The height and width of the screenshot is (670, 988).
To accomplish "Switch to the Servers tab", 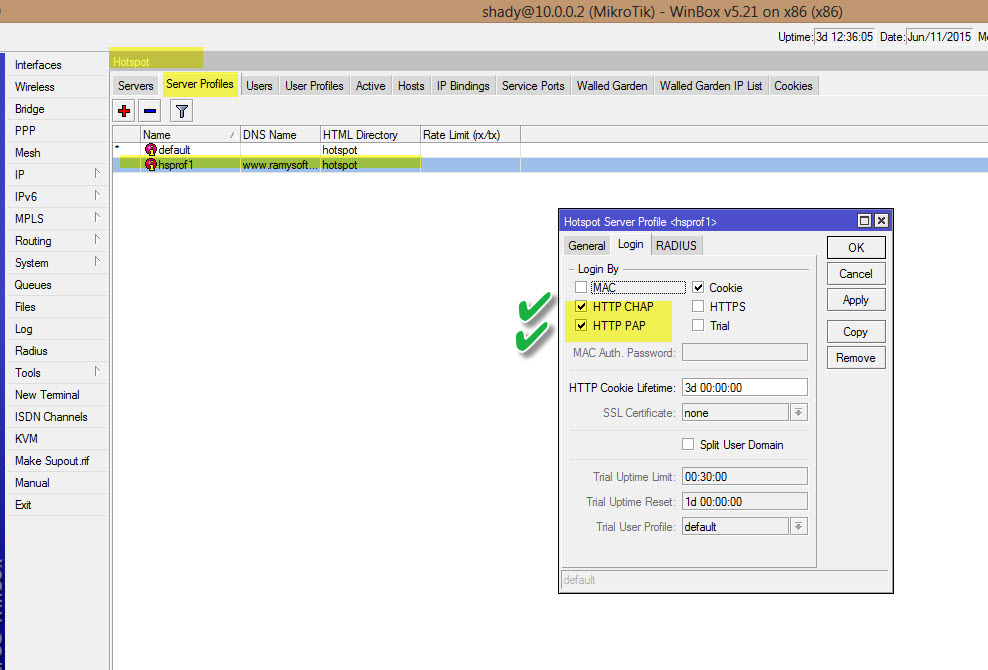I will point(135,86).
